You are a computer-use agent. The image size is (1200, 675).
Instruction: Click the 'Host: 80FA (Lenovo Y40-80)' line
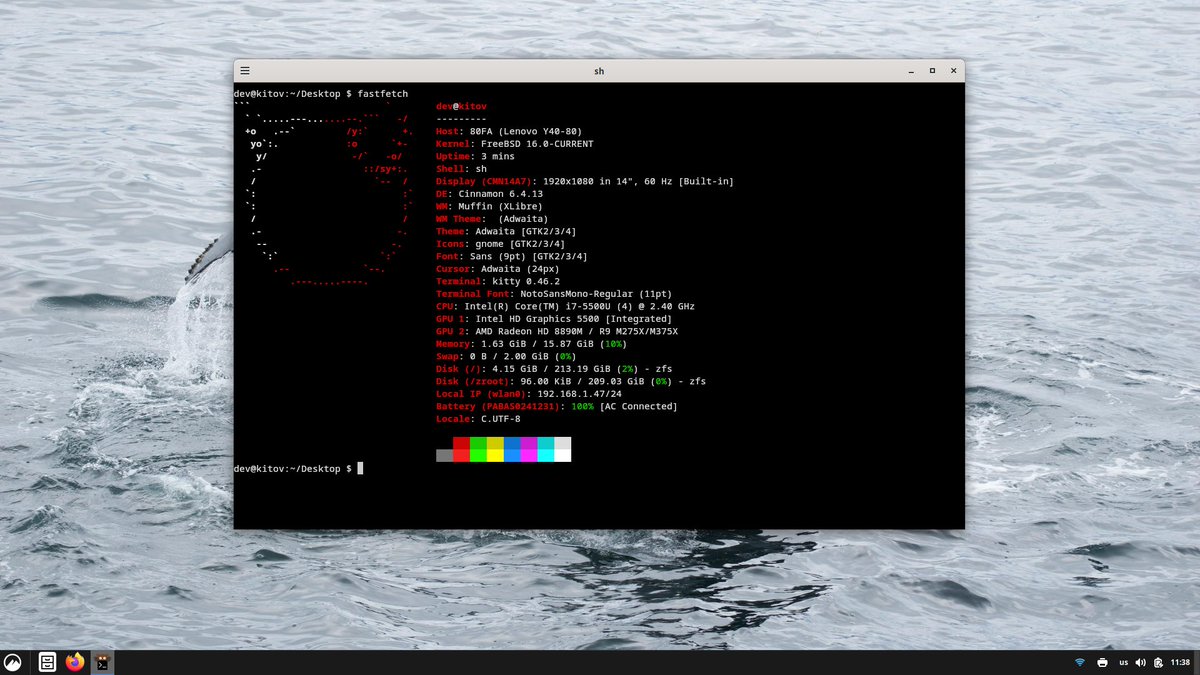click(x=509, y=131)
